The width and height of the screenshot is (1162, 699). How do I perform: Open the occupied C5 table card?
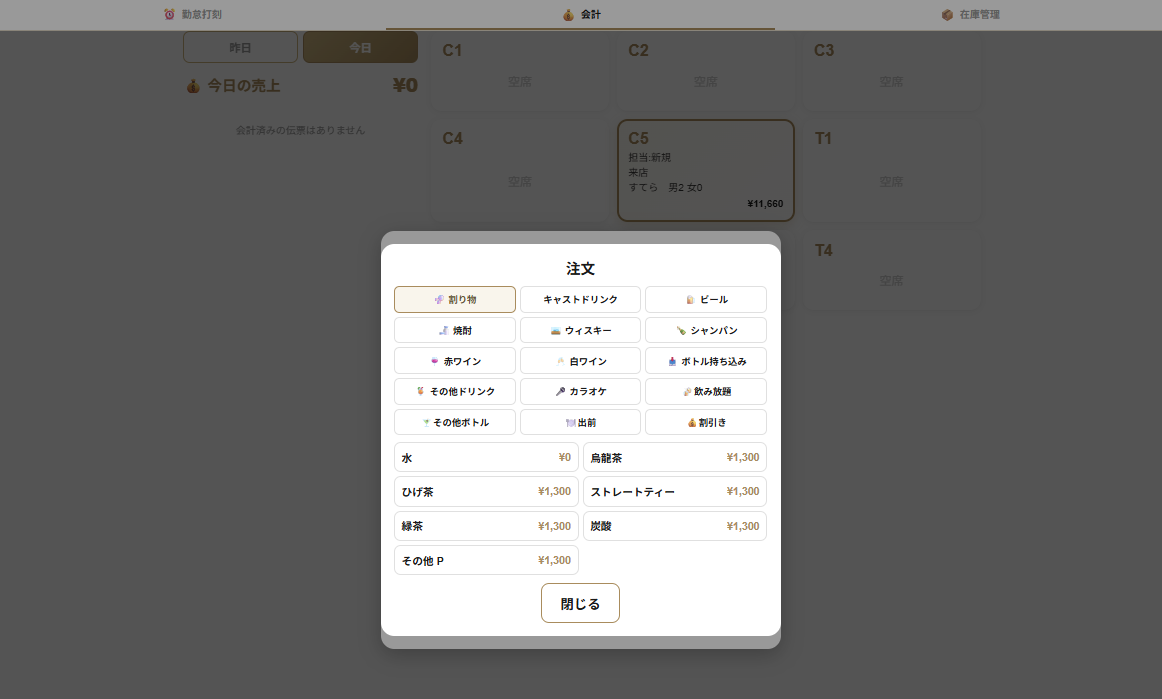coord(706,170)
